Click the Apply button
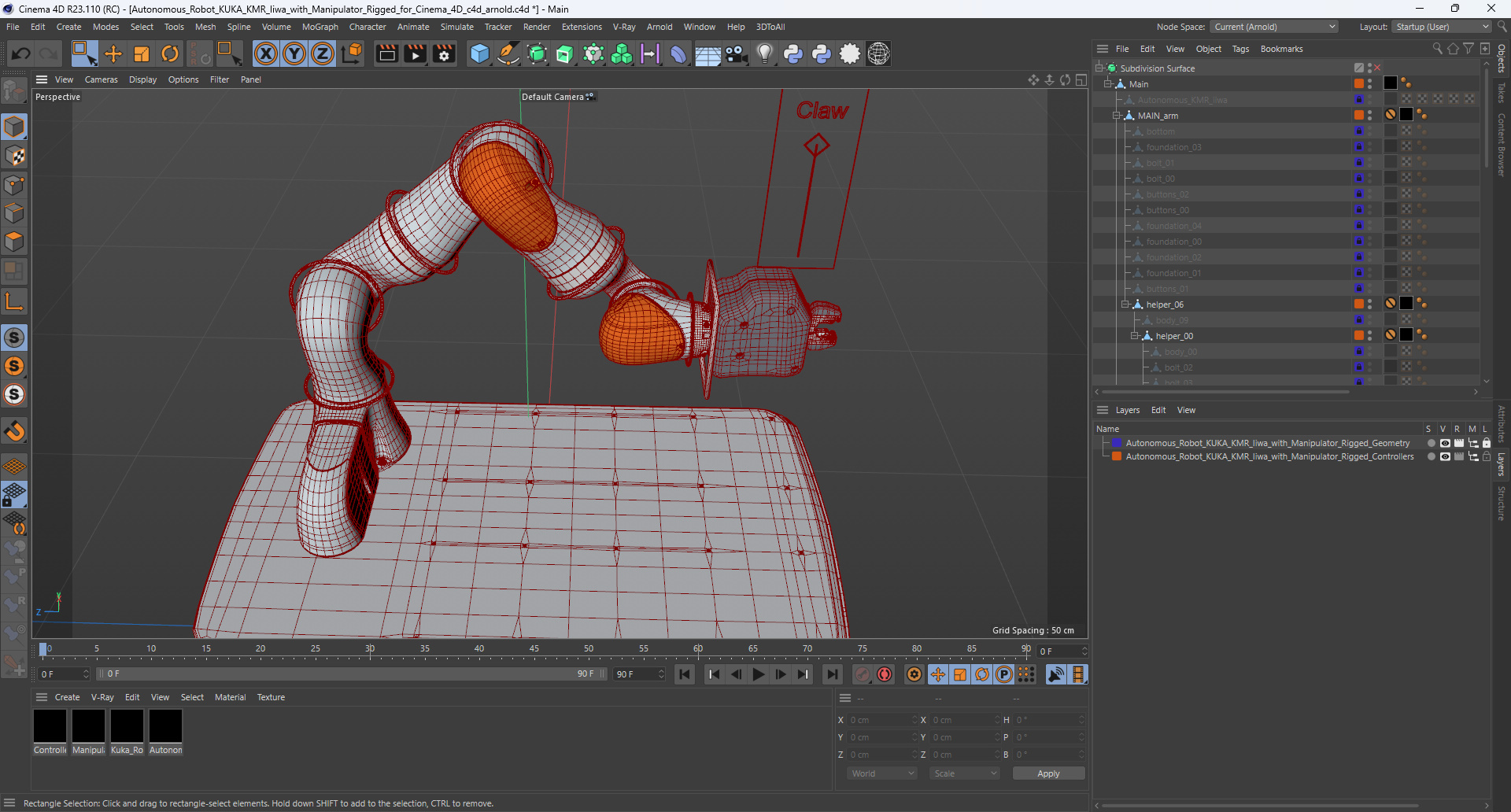The image size is (1511, 812). [1048, 773]
